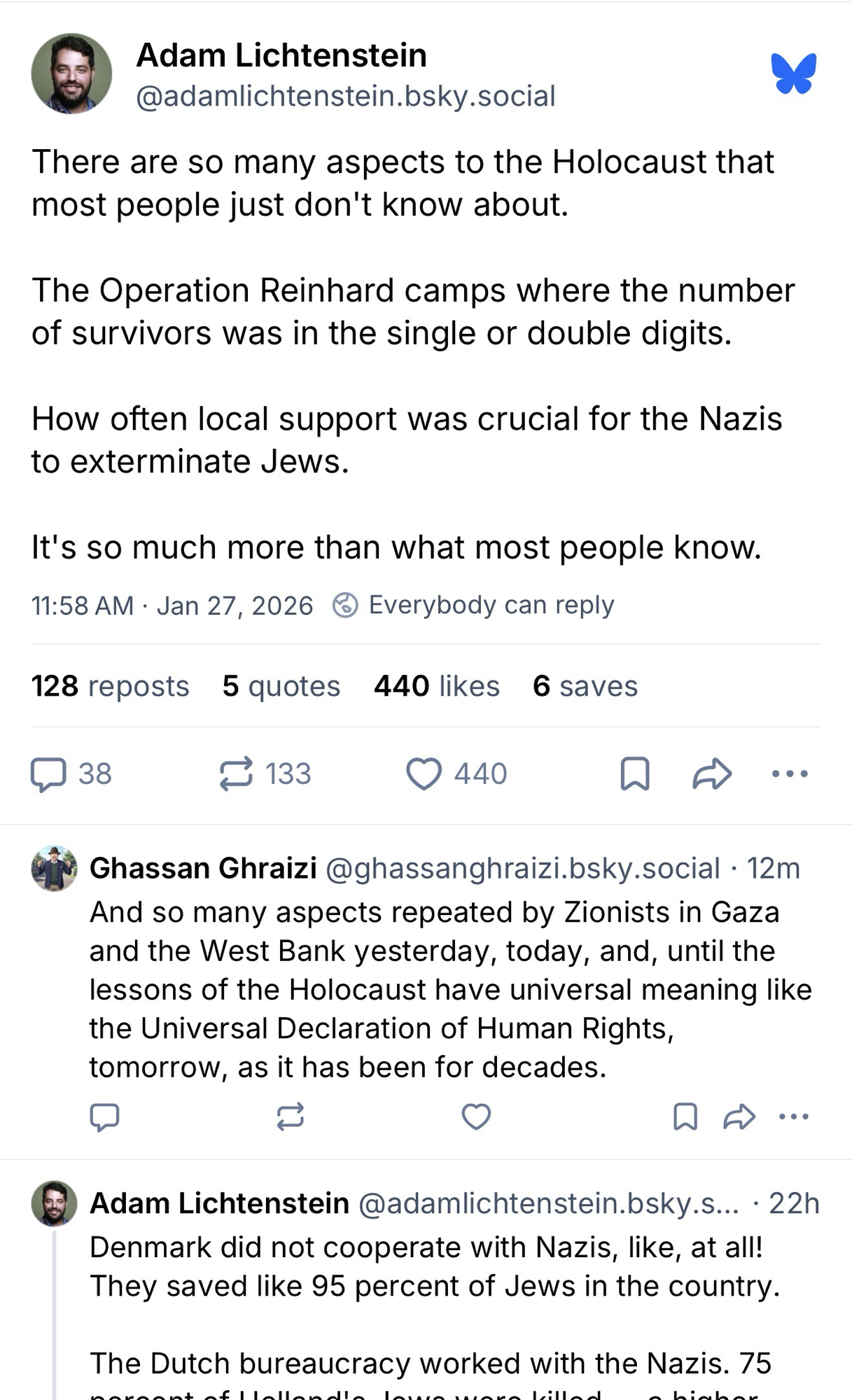
Task: Click the @adamlichtenstein.bsky.social handle in header
Action: [345, 96]
